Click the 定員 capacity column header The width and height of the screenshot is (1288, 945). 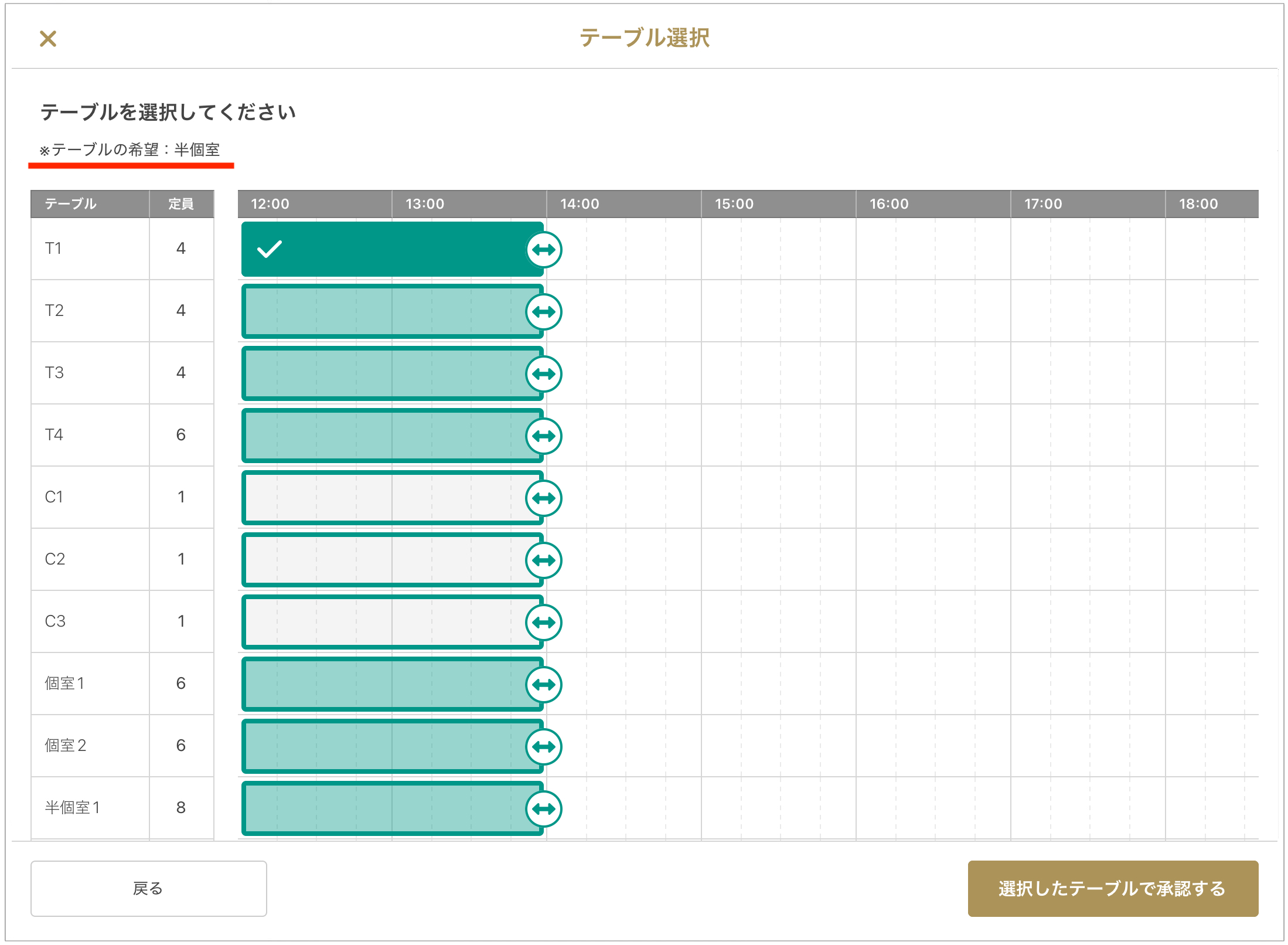[181, 204]
